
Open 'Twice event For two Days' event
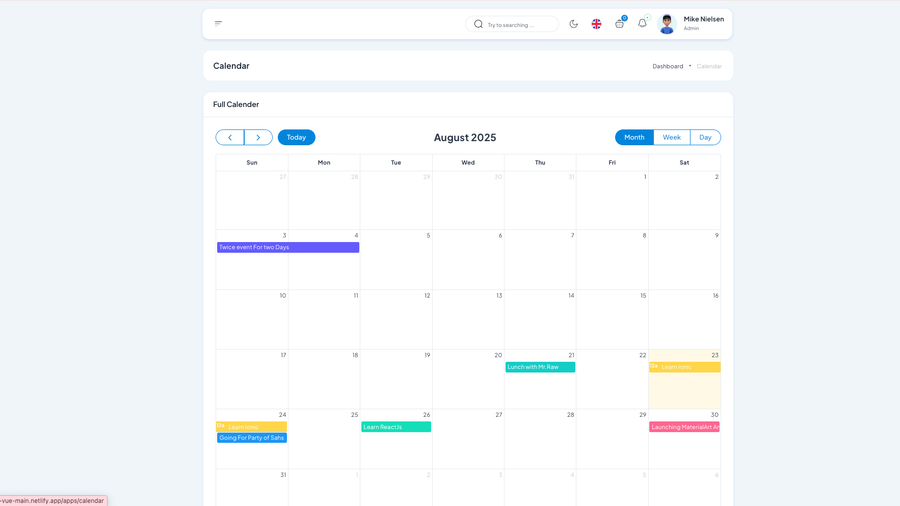pos(288,247)
